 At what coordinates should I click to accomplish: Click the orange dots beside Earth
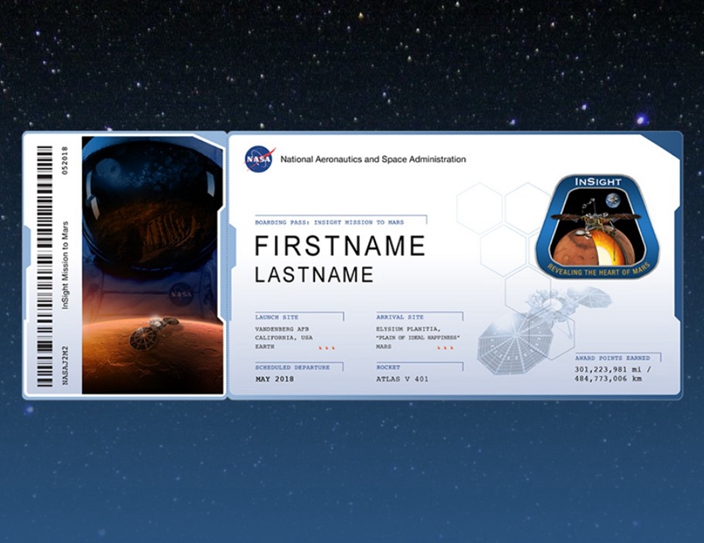[x=327, y=348]
